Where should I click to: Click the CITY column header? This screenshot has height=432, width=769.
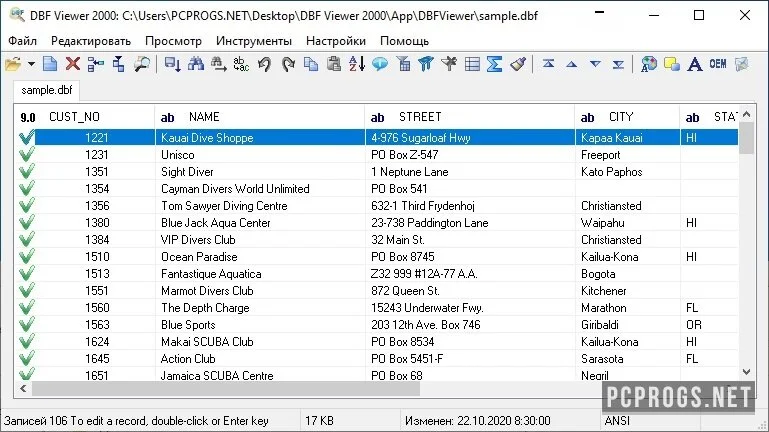[x=627, y=117]
